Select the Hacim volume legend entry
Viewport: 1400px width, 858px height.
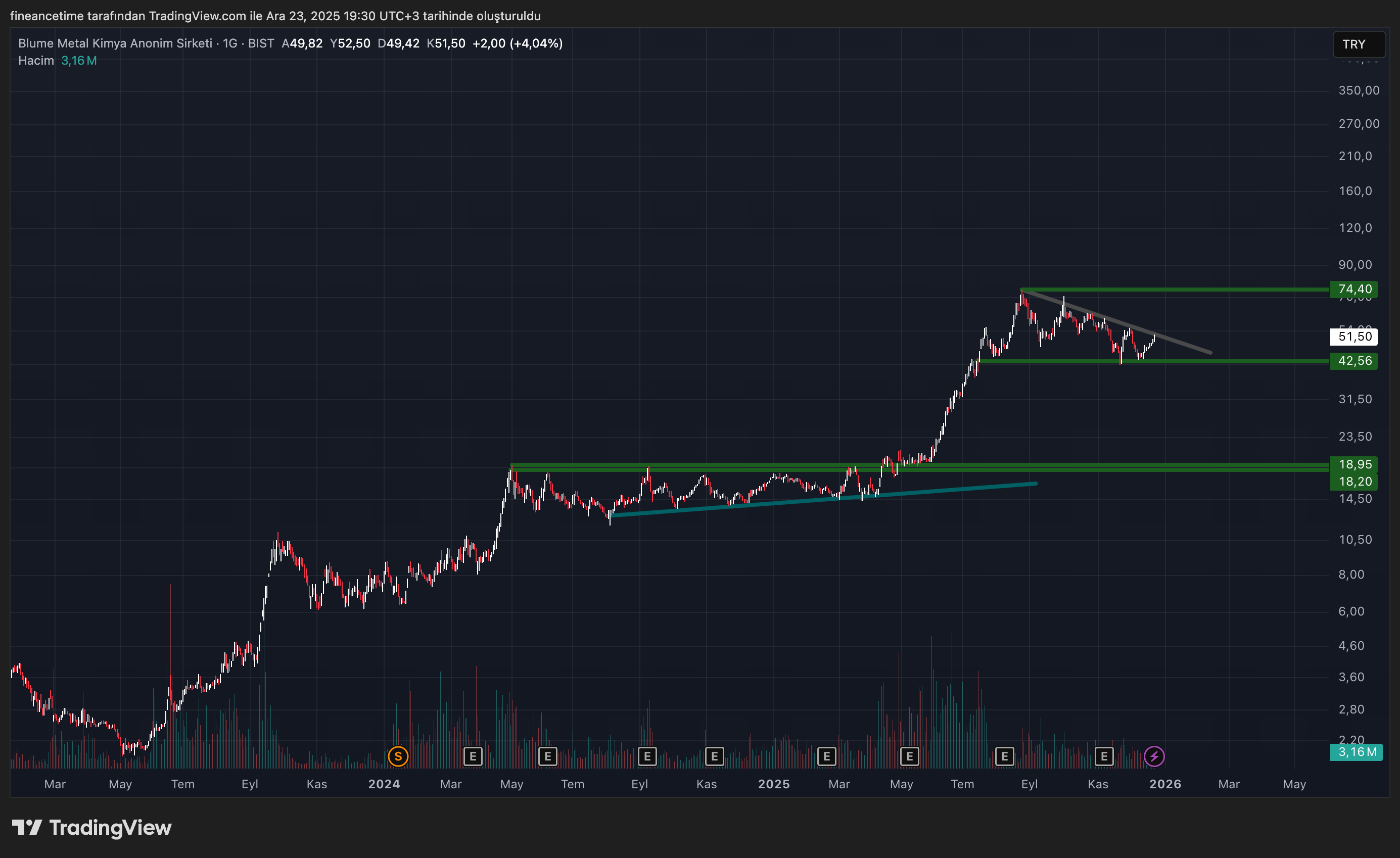click(35, 60)
